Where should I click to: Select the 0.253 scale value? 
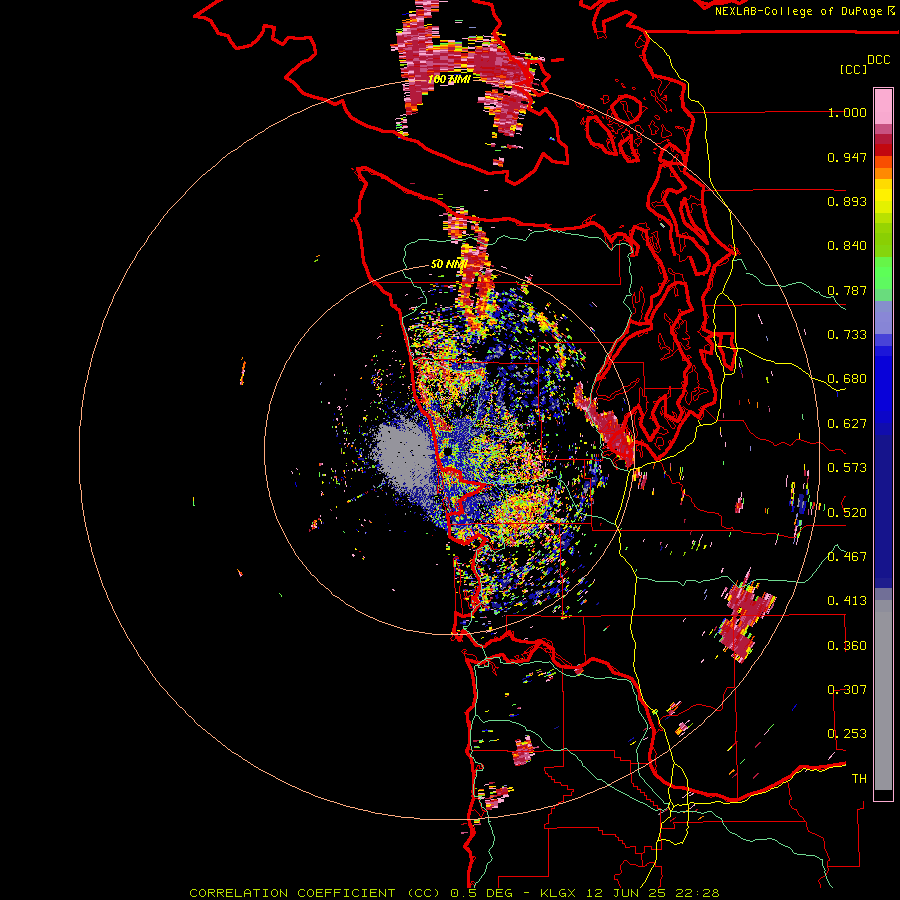847,734
